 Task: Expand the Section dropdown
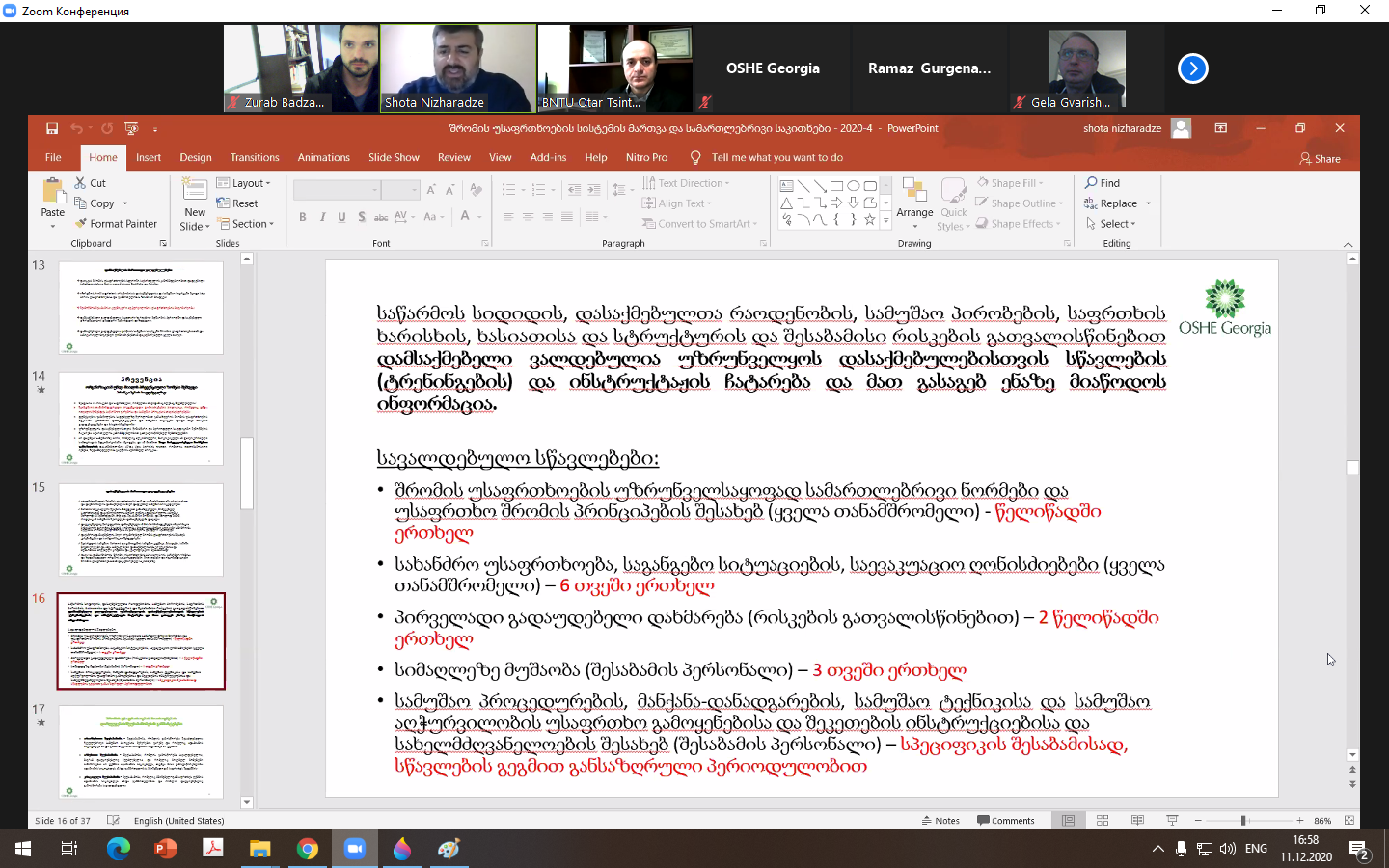246,224
